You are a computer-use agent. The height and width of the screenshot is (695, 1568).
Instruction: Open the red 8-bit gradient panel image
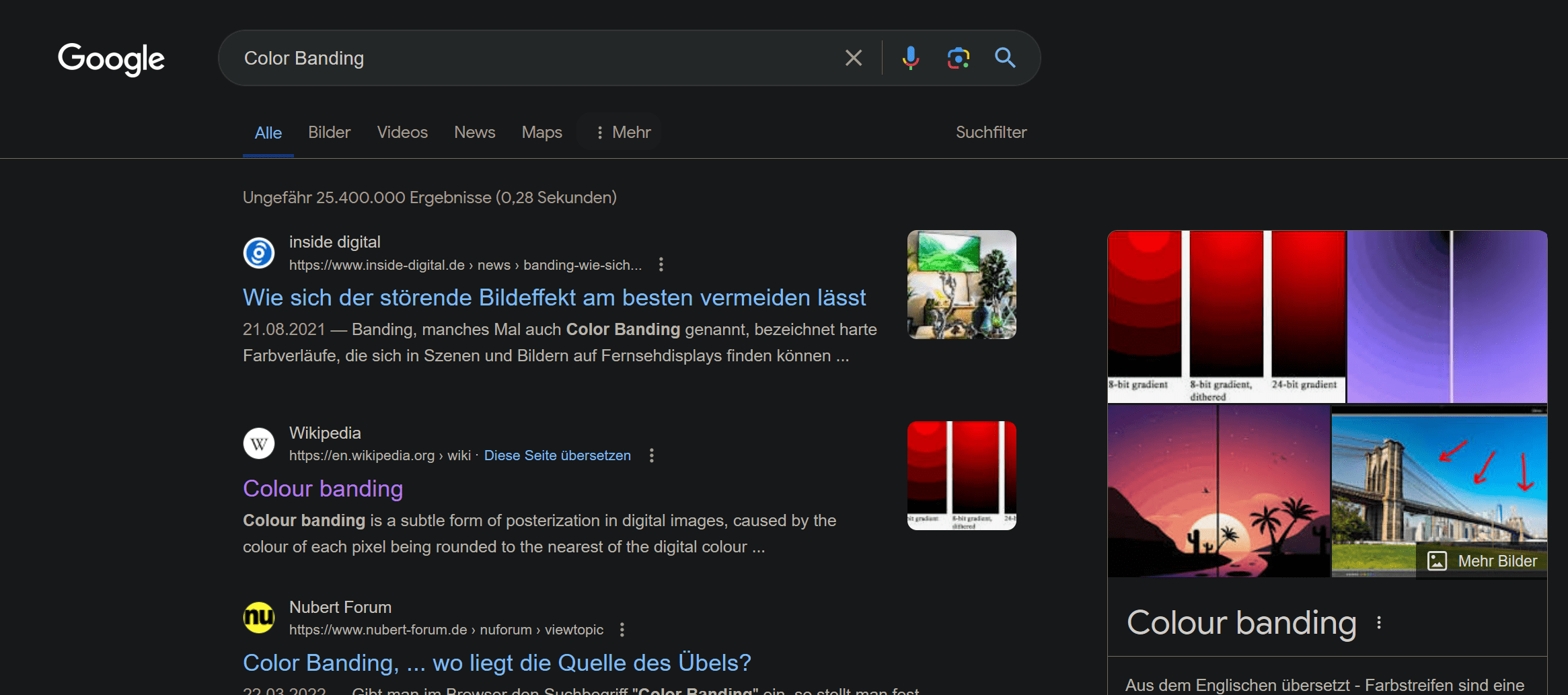pos(1226,316)
